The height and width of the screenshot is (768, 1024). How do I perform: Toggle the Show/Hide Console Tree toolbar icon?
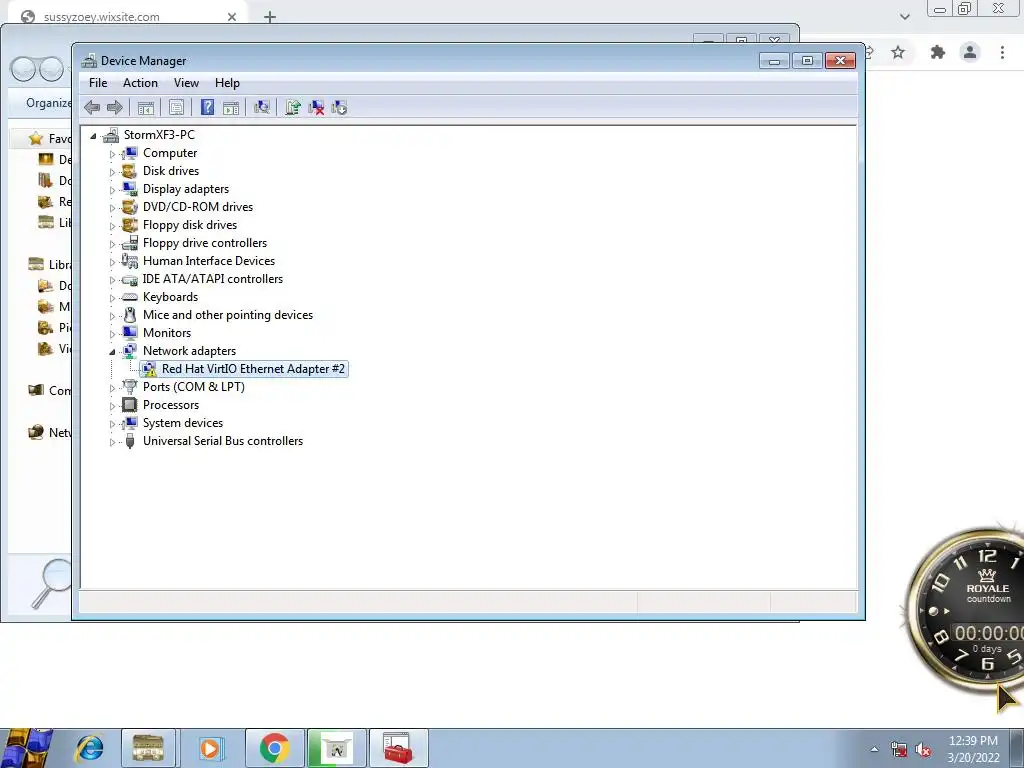click(146, 108)
